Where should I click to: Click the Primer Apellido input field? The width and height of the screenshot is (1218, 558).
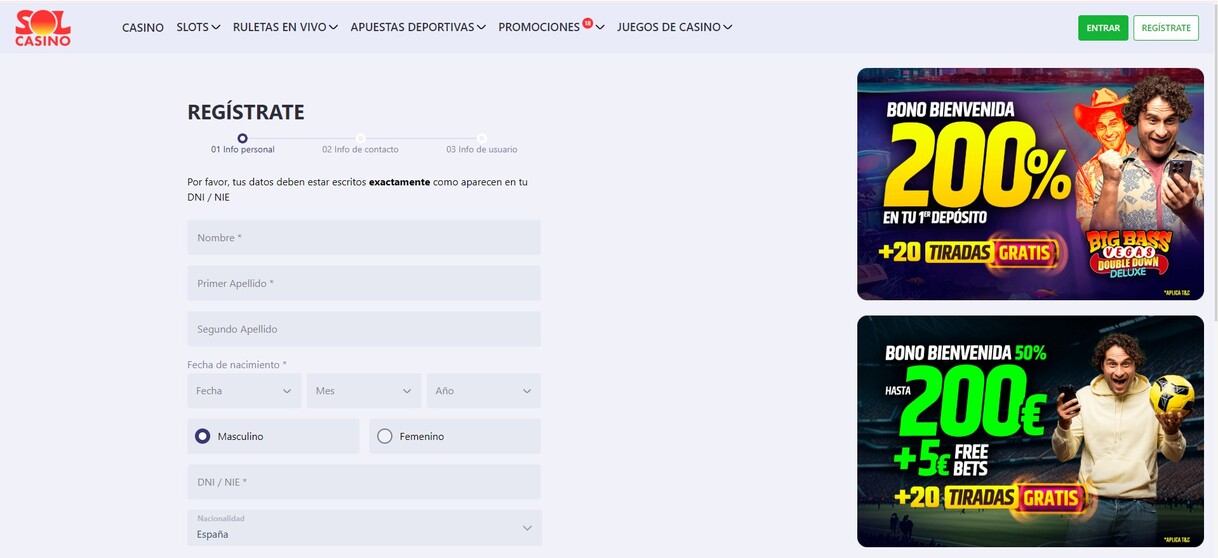364,283
